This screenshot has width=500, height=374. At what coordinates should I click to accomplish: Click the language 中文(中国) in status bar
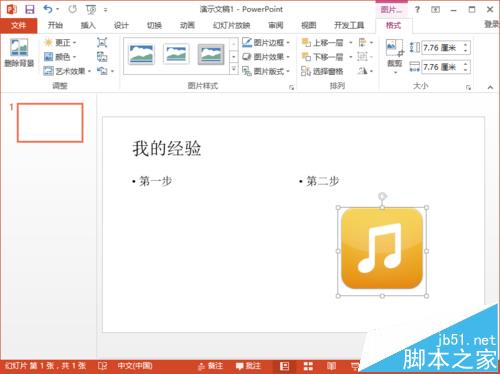(135, 366)
